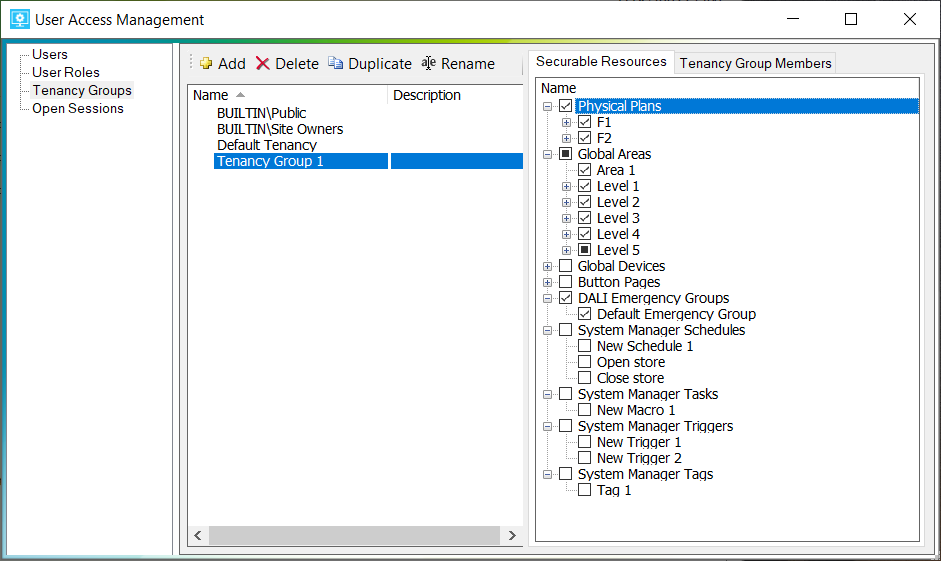941x561 pixels.
Task: Click the right scroll arrow in list
Action: pos(513,536)
